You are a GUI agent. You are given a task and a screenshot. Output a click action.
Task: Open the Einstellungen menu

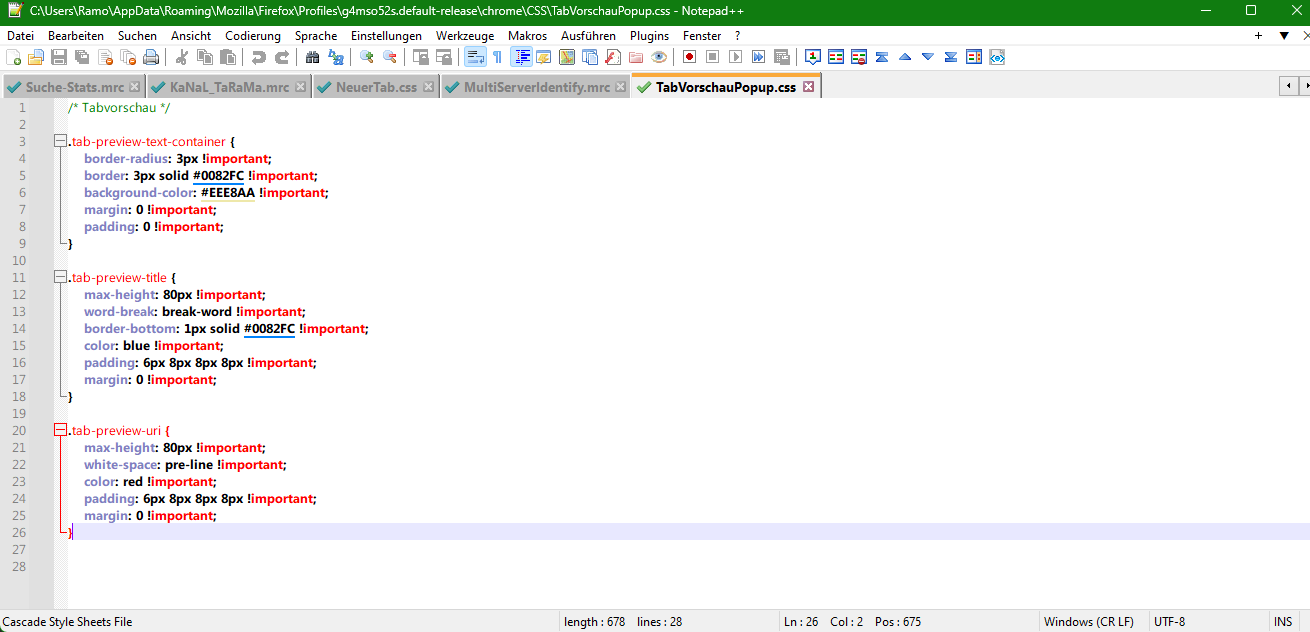tap(386, 35)
